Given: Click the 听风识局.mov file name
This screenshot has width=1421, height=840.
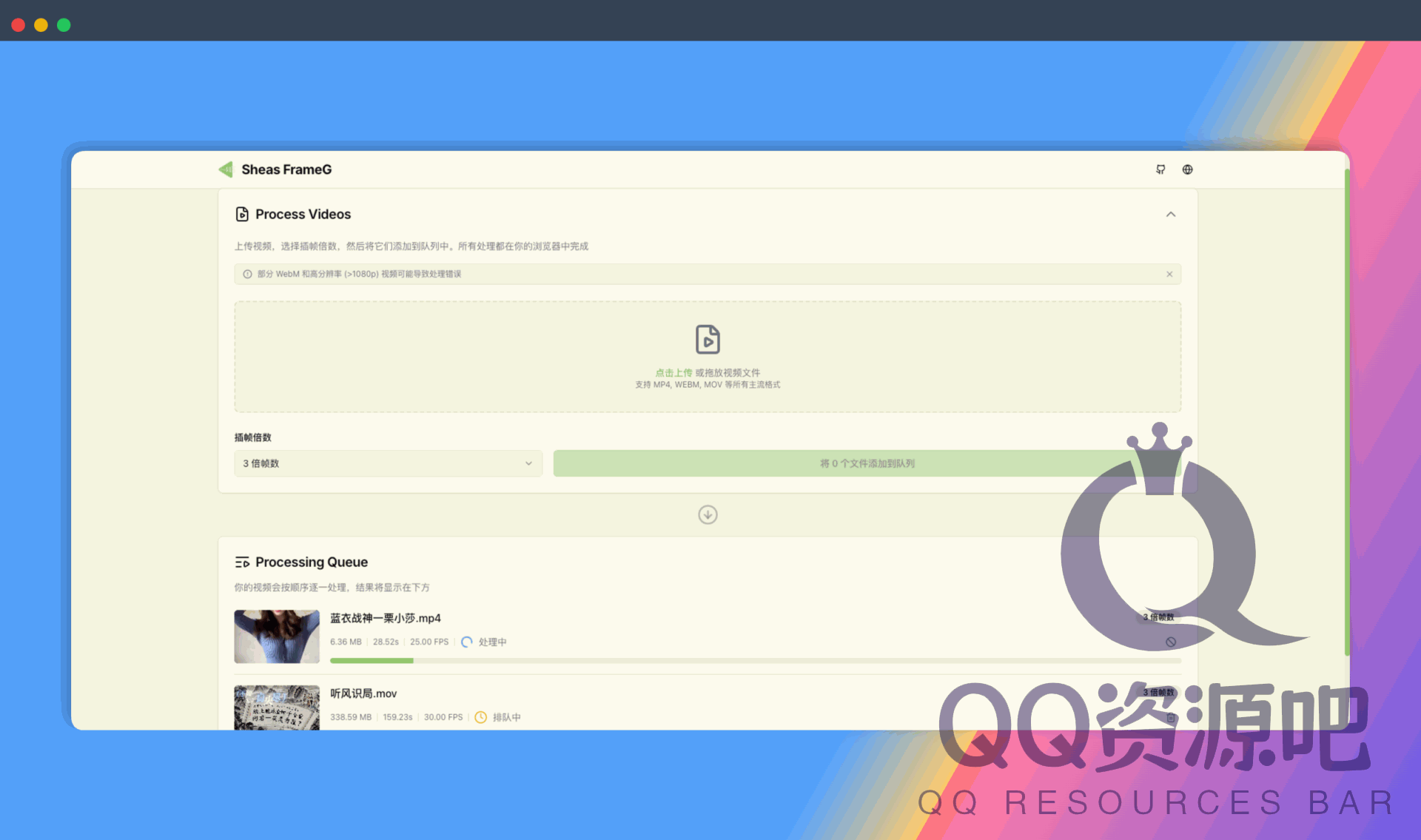Looking at the screenshot, I should 363,693.
